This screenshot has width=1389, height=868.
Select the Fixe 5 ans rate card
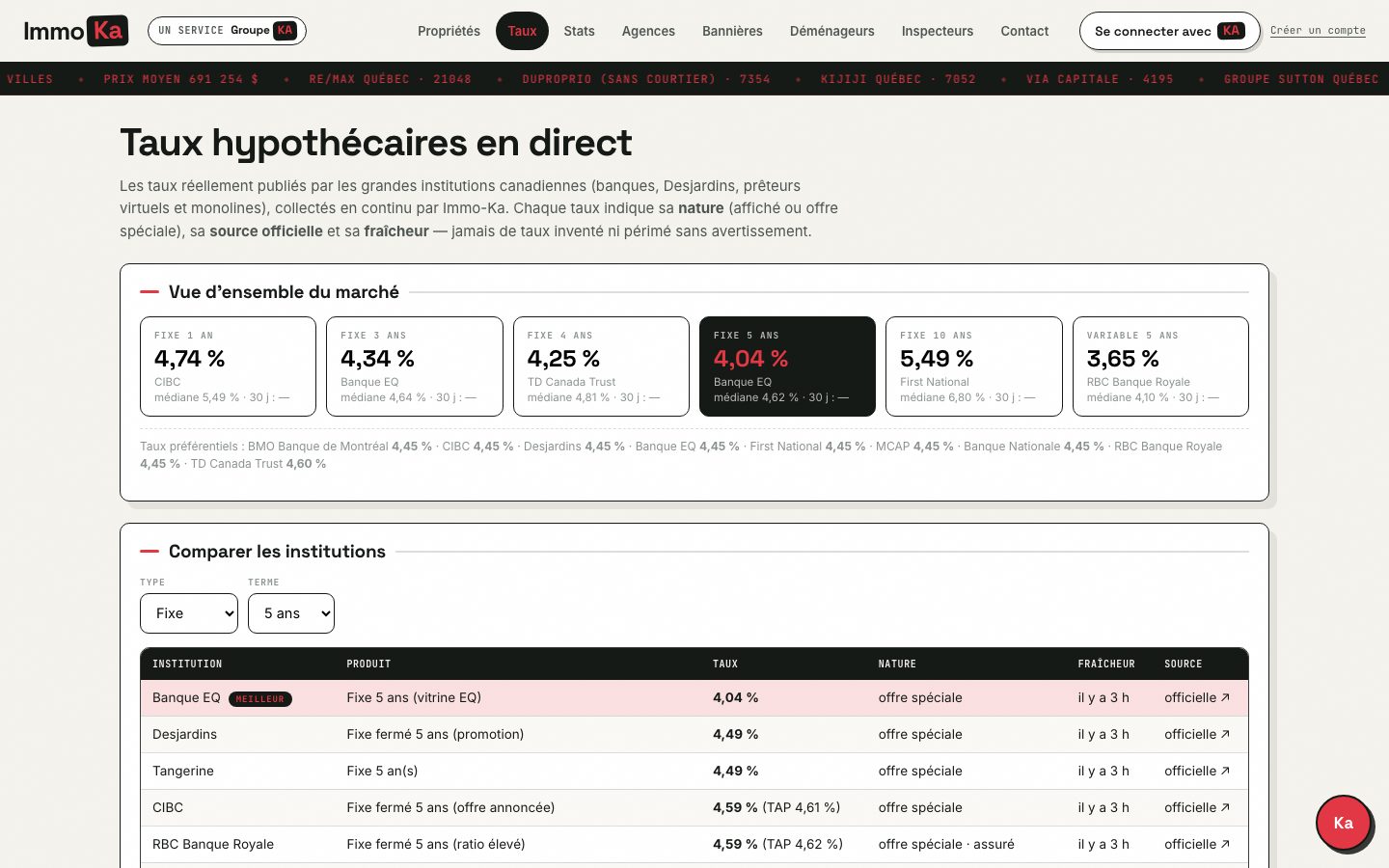coord(787,366)
